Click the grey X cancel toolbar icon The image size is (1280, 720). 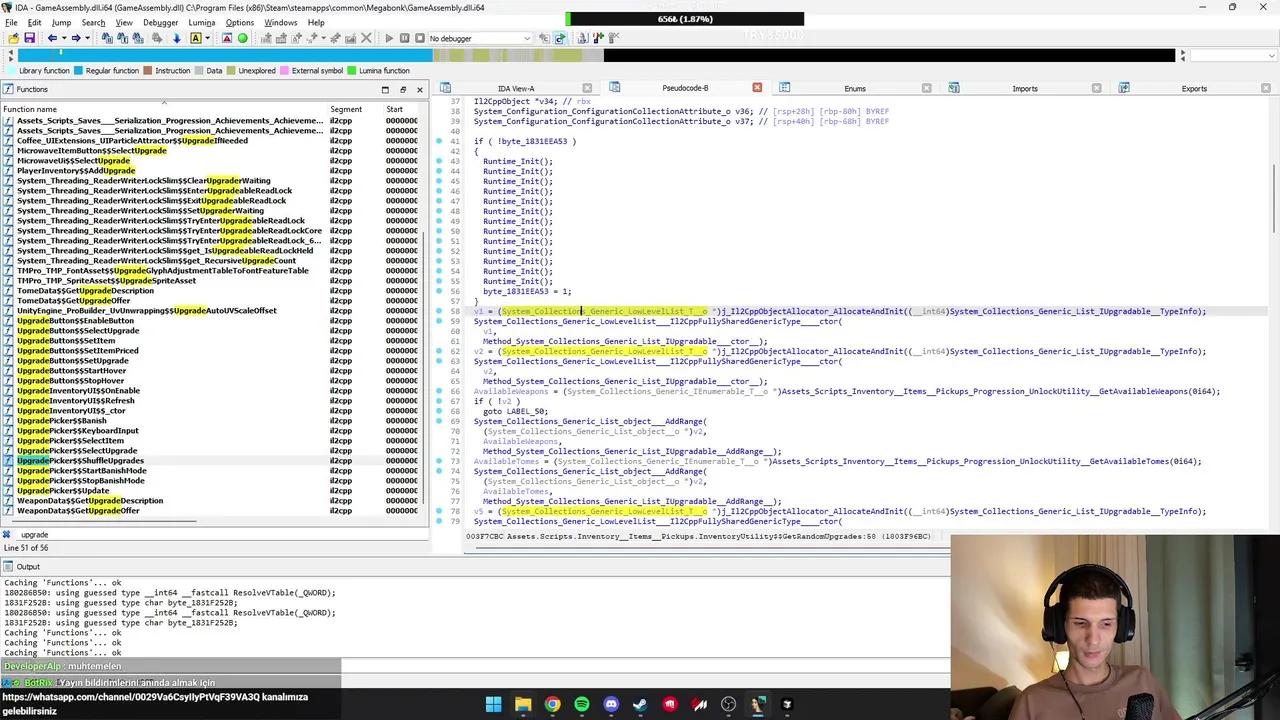(366, 38)
